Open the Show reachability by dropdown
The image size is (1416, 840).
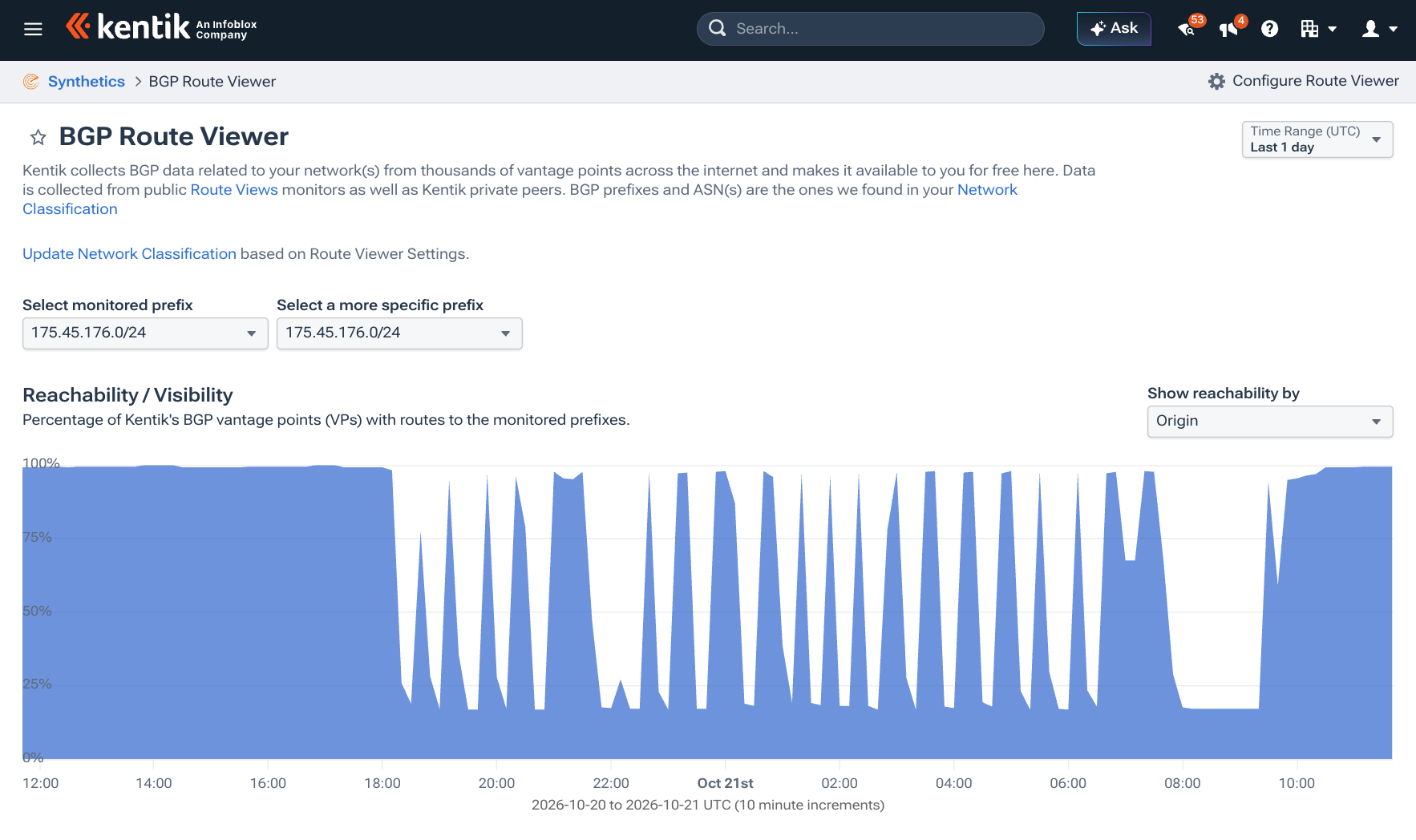[x=1270, y=422]
